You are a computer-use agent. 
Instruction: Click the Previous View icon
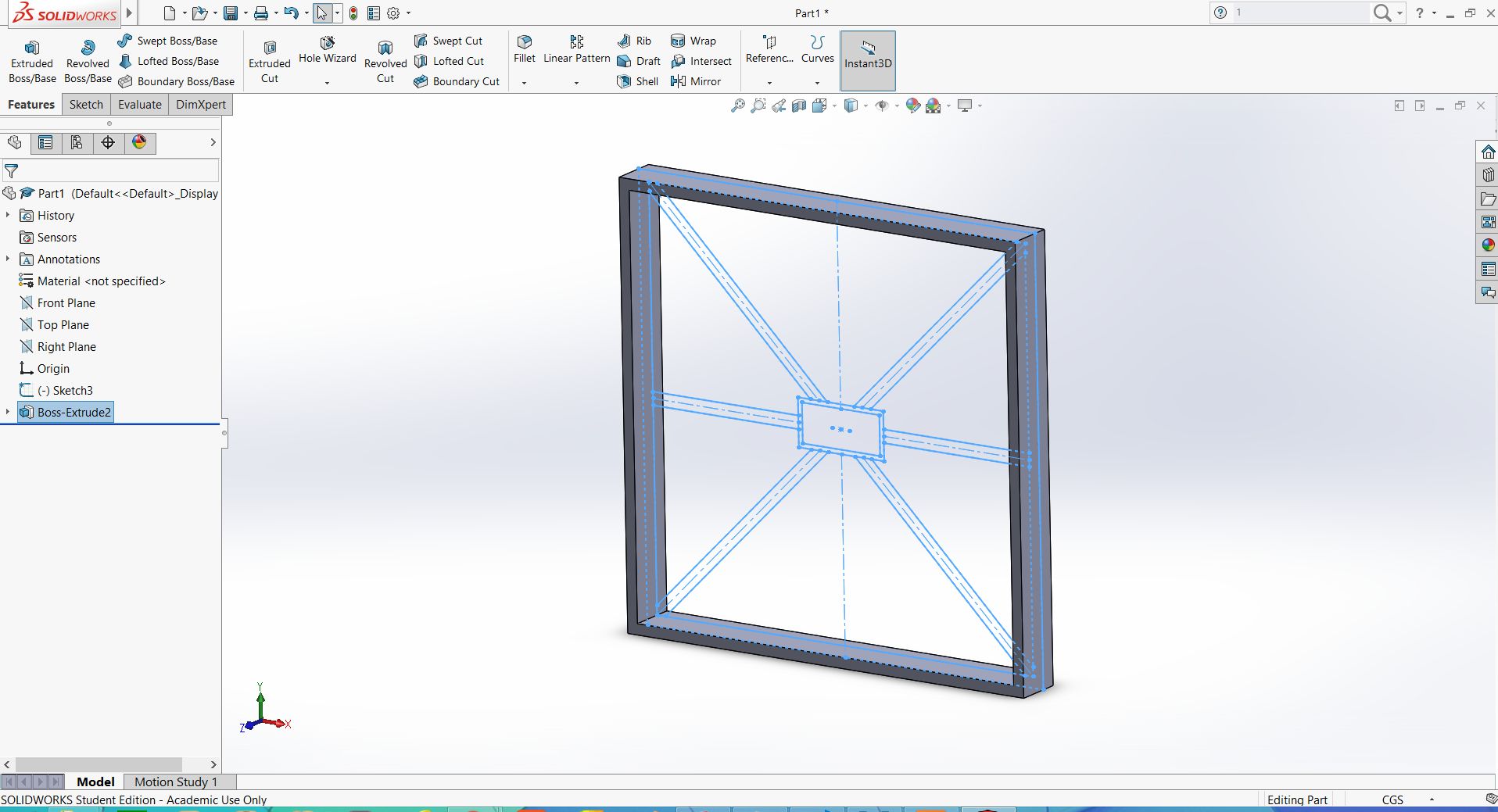[x=779, y=106]
